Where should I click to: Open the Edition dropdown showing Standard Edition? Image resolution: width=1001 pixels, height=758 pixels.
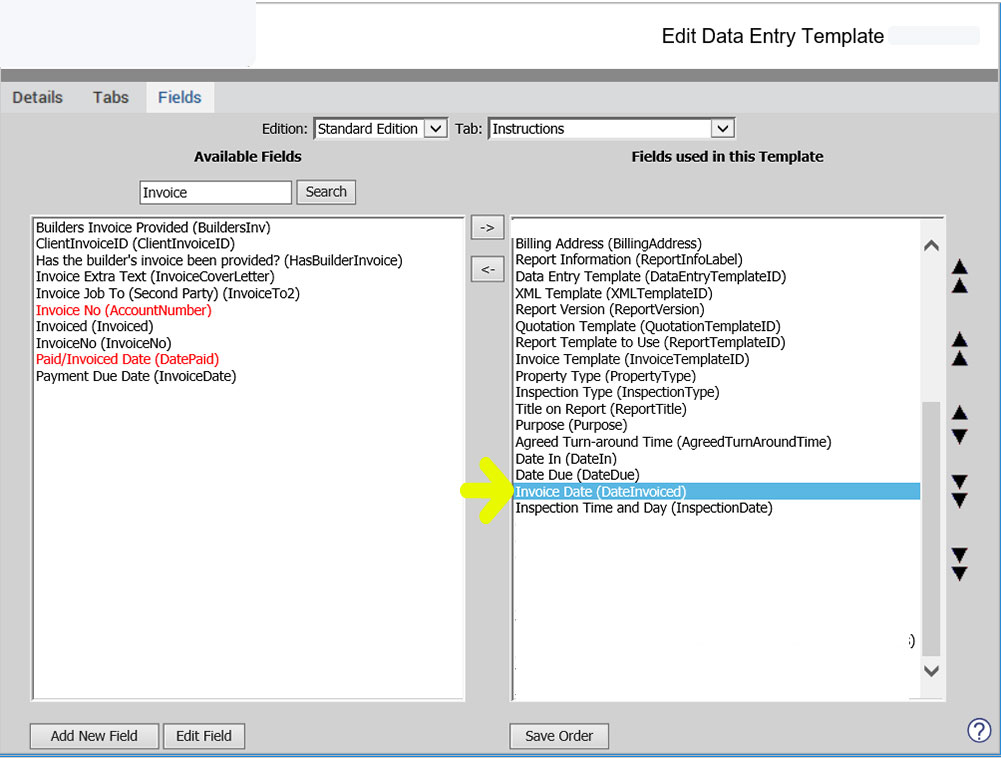click(x=380, y=128)
